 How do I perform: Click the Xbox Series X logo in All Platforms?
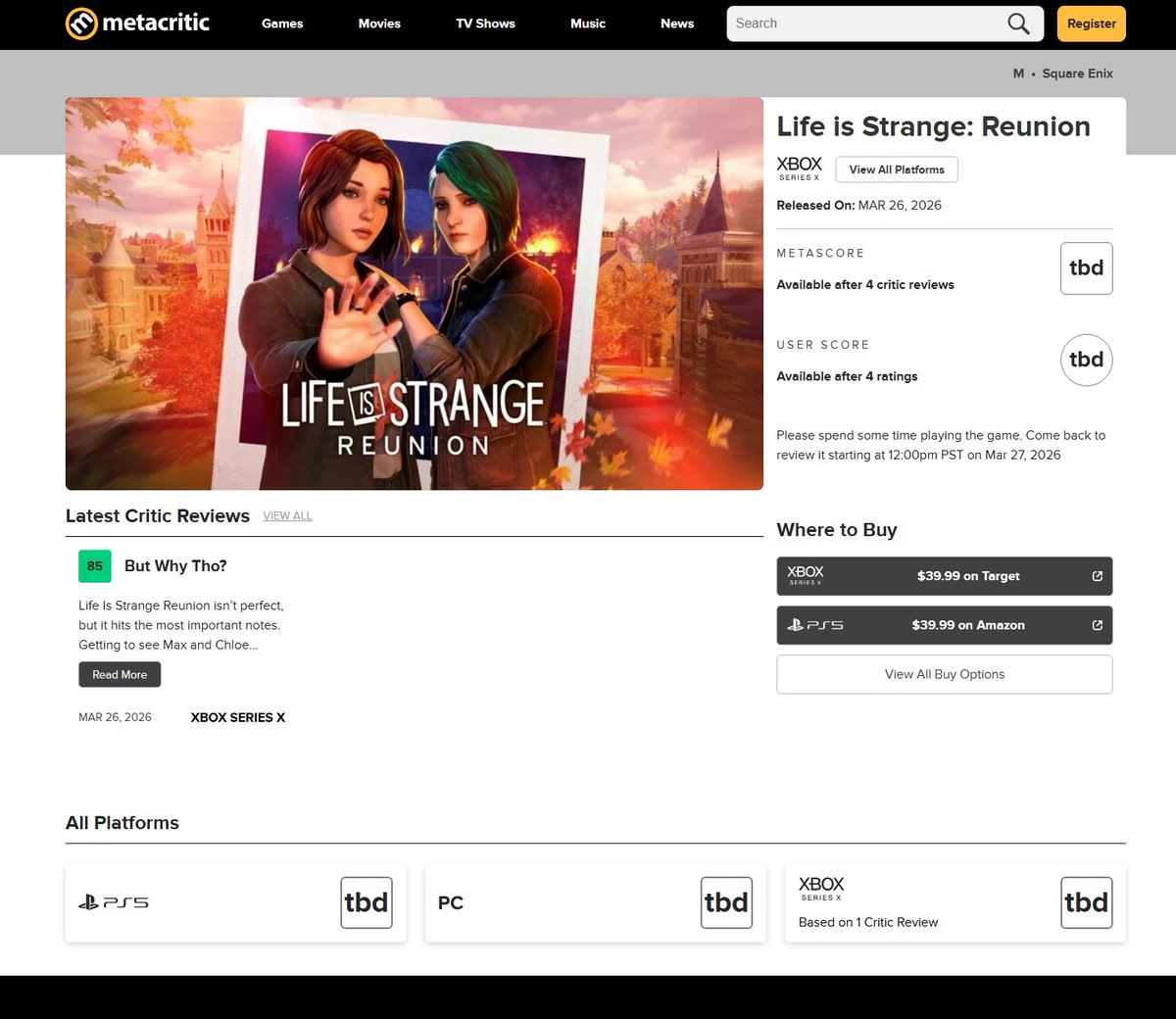click(821, 889)
